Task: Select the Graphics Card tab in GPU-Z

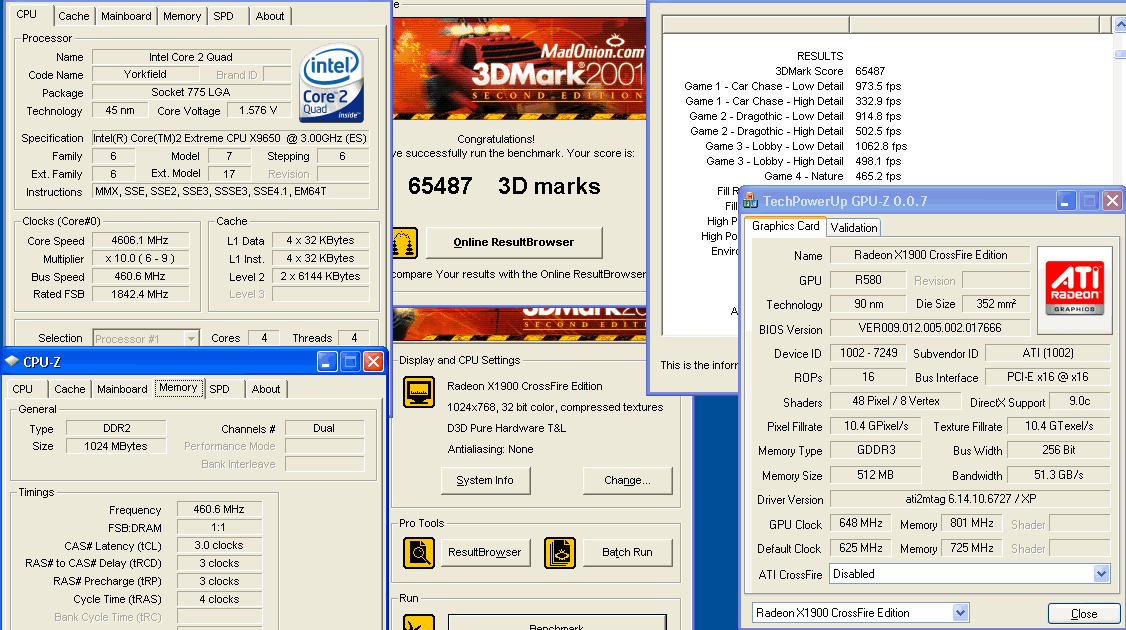Action: 786,226
